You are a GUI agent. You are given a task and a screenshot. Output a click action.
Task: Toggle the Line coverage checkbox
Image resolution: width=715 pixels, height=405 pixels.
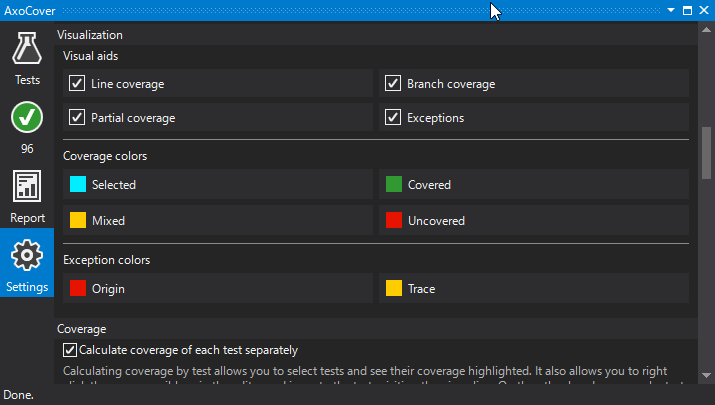click(77, 83)
